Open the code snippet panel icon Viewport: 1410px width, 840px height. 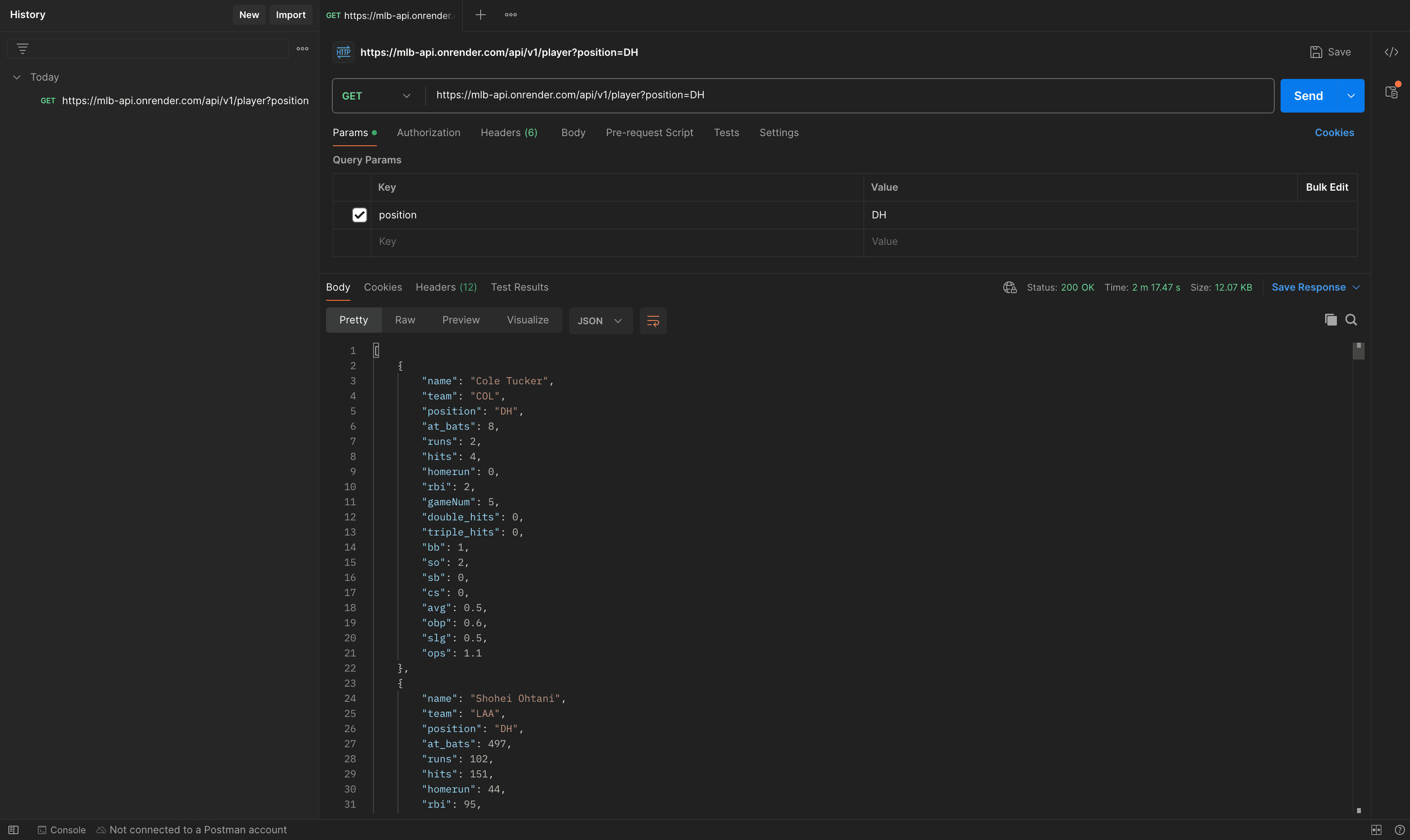tap(1392, 52)
